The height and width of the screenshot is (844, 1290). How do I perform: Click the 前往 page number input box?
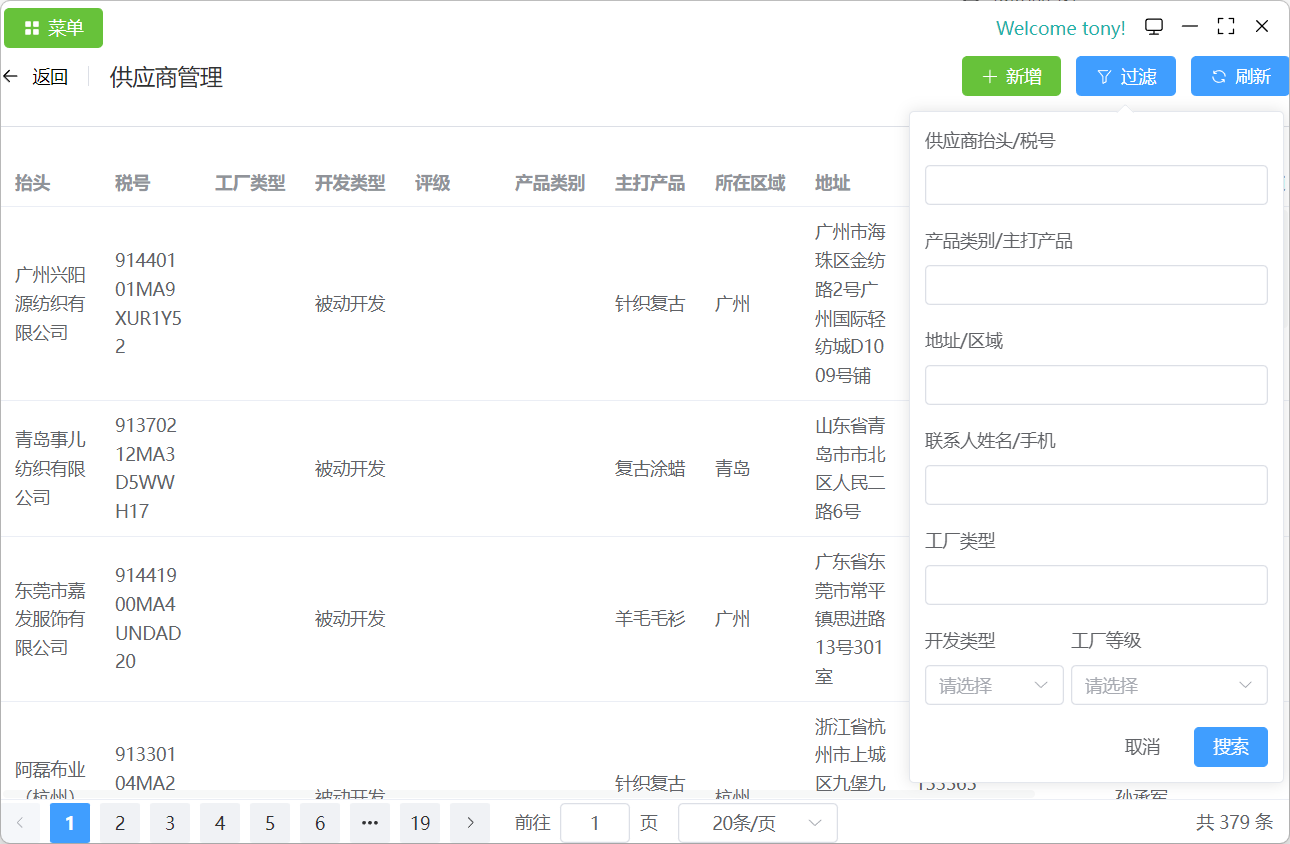pyautogui.click(x=595, y=823)
